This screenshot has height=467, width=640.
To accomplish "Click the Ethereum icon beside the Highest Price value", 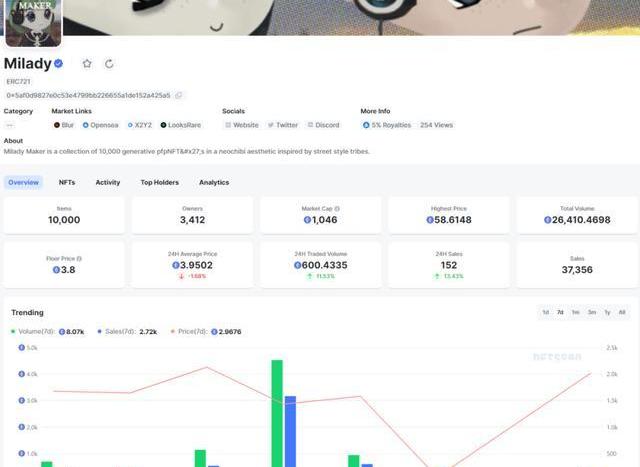I will pyautogui.click(x=430, y=220).
